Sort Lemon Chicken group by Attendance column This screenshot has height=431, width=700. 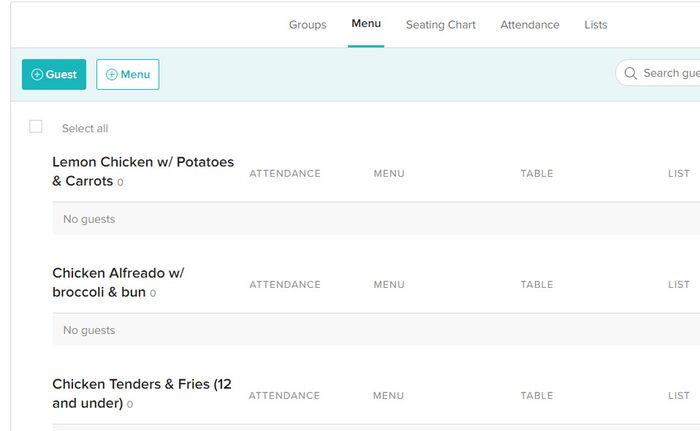pos(285,174)
